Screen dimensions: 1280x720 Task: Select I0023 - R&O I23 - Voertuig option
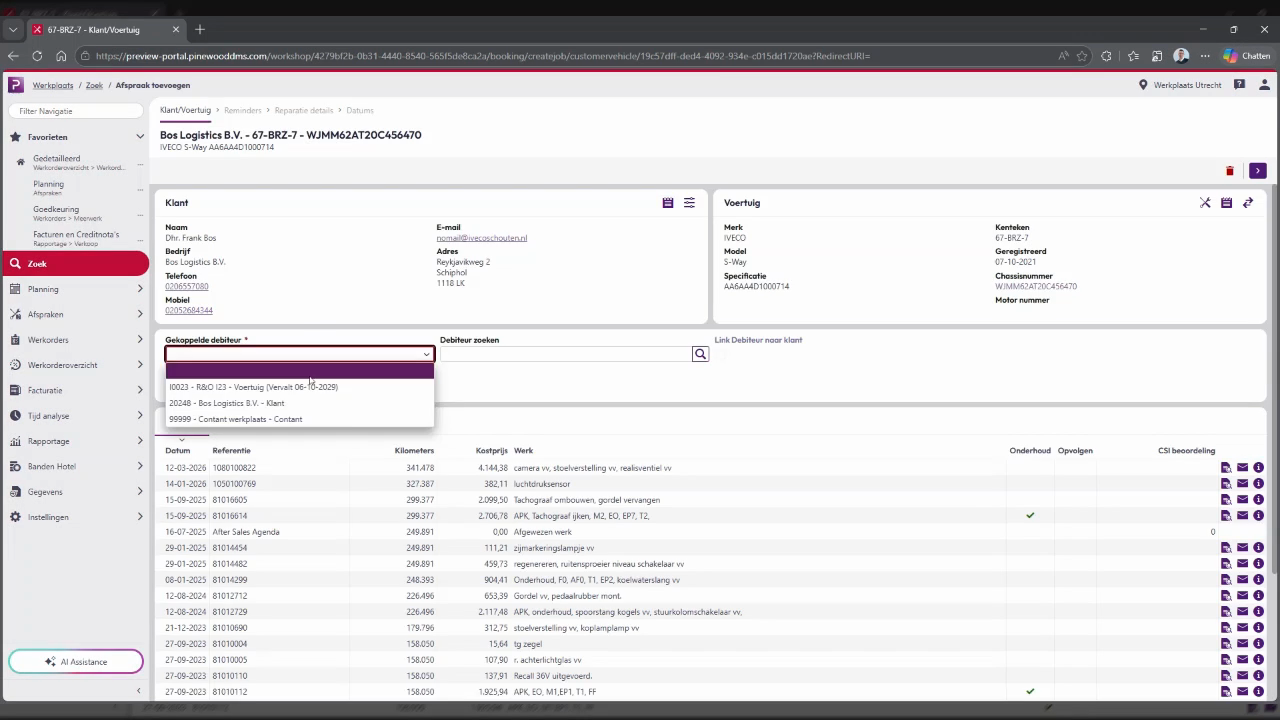pos(299,387)
